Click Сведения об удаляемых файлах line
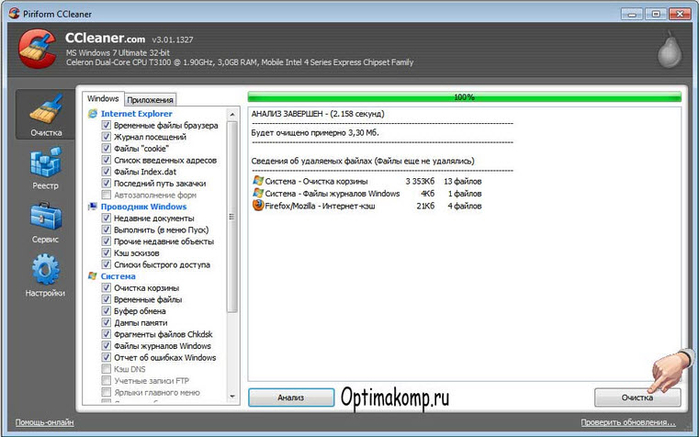The image size is (699, 437). click(363, 161)
